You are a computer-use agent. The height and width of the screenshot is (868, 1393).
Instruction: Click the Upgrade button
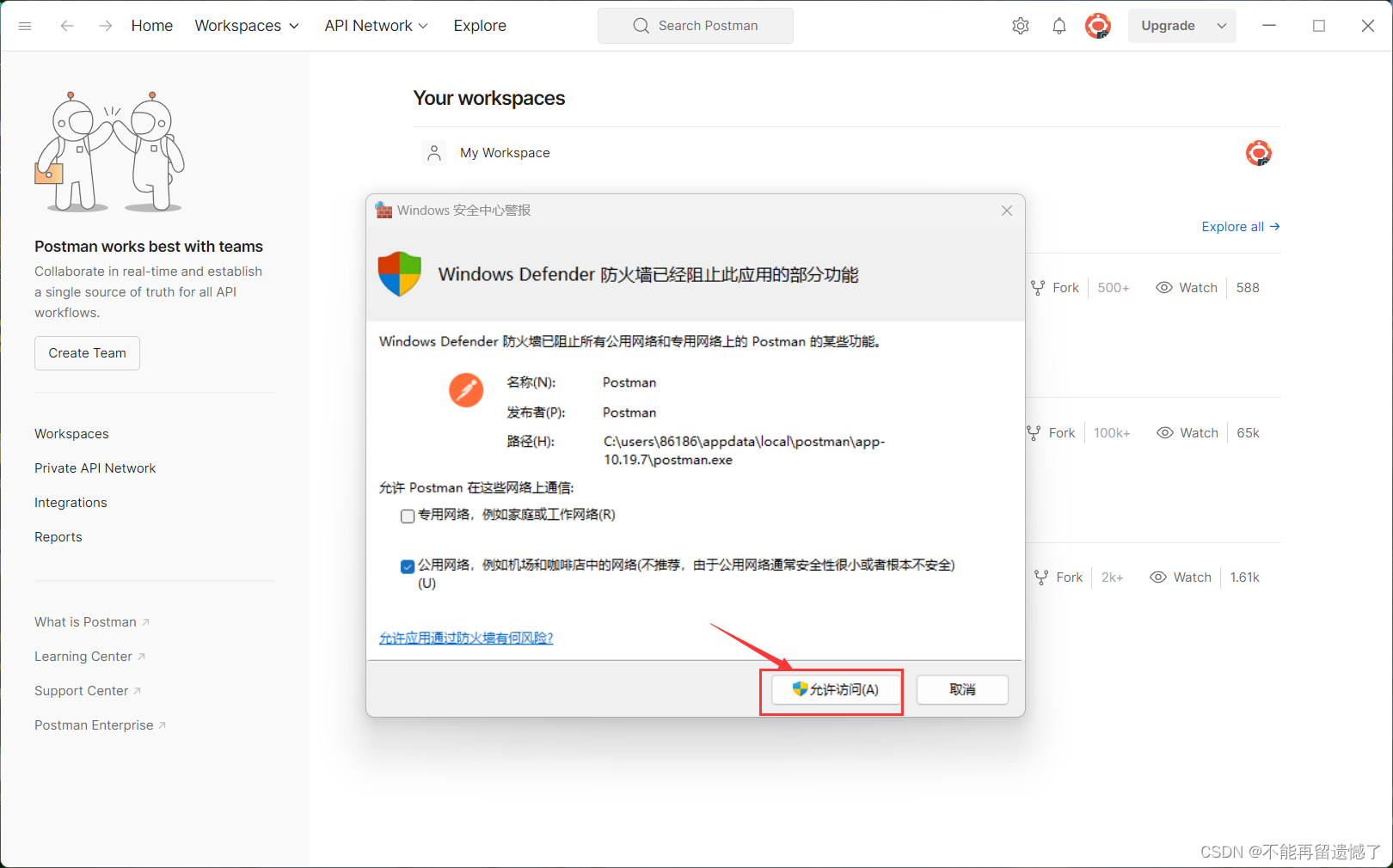(x=1168, y=26)
